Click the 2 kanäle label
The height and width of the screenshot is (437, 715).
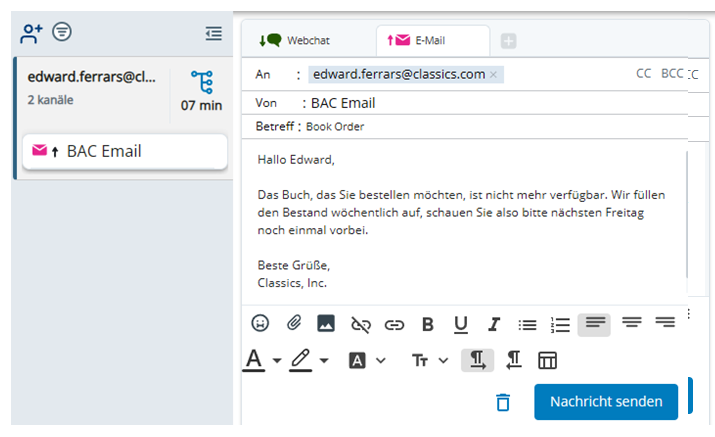[x=50, y=100]
